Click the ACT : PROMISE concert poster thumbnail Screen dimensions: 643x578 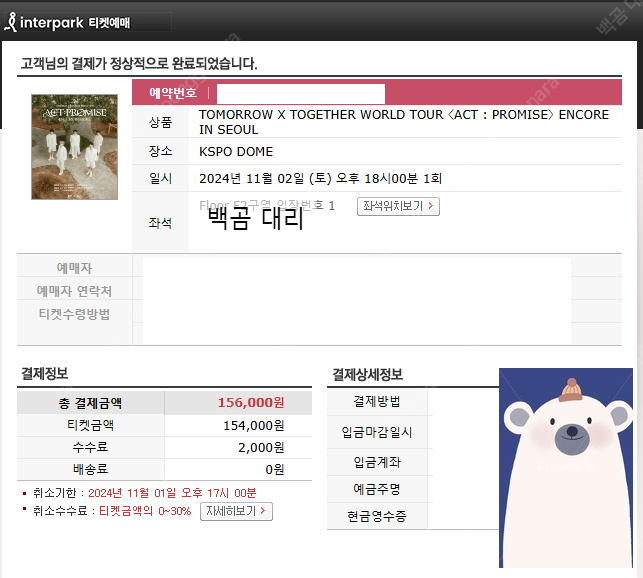pyautogui.click(x=75, y=147)
